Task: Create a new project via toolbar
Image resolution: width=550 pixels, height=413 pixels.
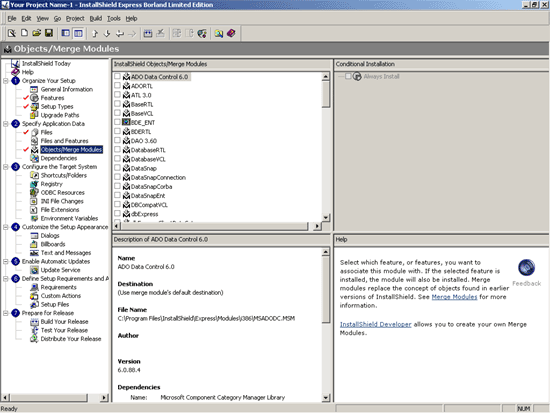Action: click(24, 33)
